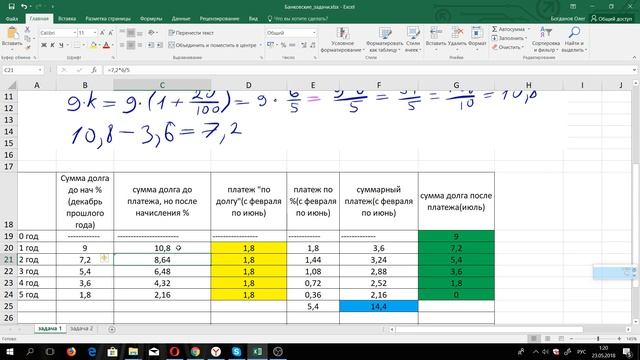This screenshot has width=640, height=360.
Task: Select the blue cell with 14,4
Action: (378, 306)
